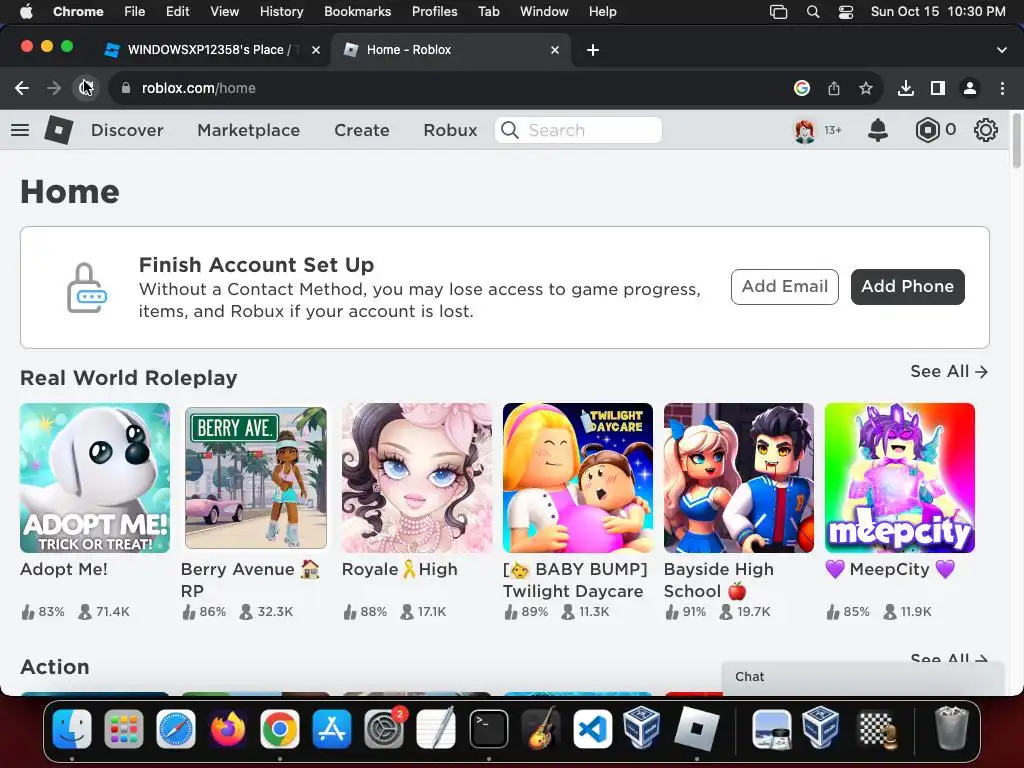Launch Finder from the Dock
Viewport: 1024px width, 768px height.
72,729
